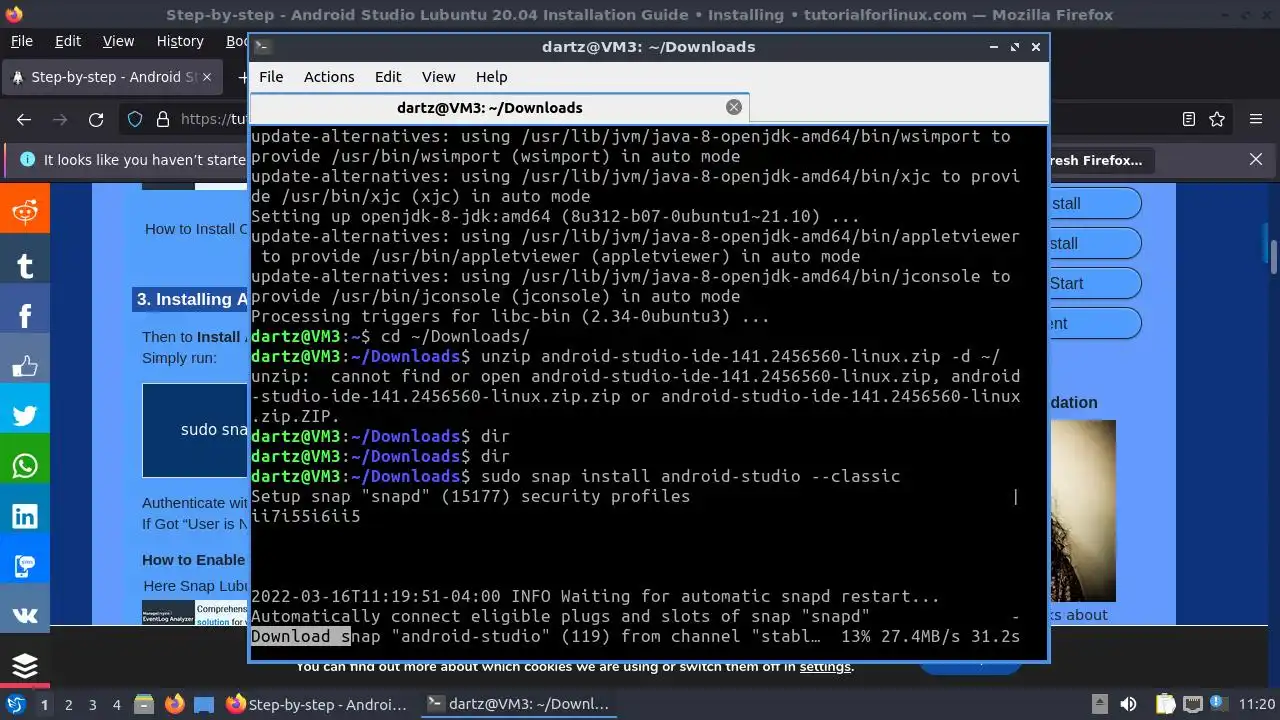Screen dimensions: 1280x720
Task: Switch to Step-by-step Firefox taskbar entry
Action: click(317, 704)
